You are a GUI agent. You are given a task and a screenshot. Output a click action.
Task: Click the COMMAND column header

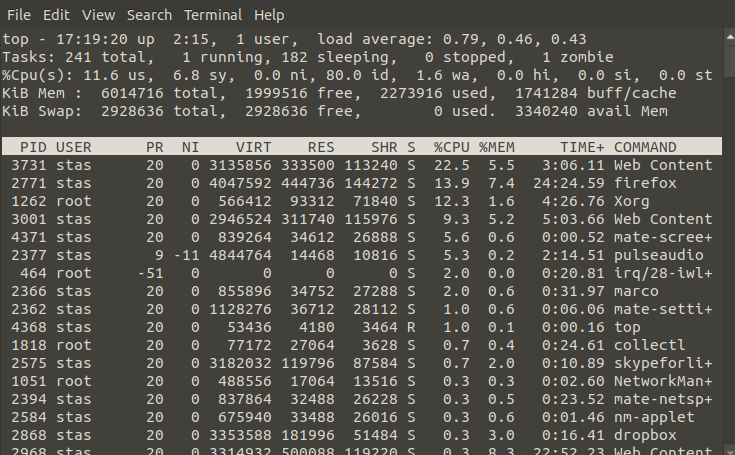click(x=645, y=147)
